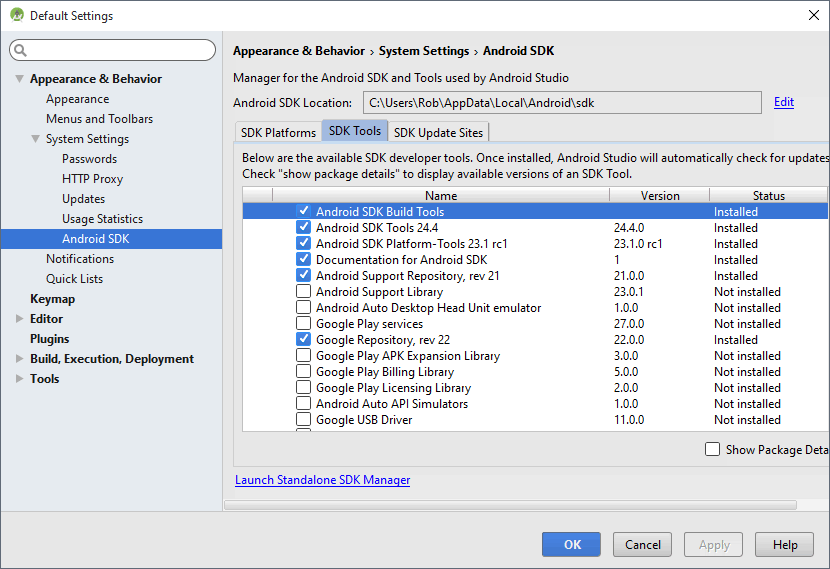Check Android Support Library
Screen dimensions: 830x569
(303, 292)
